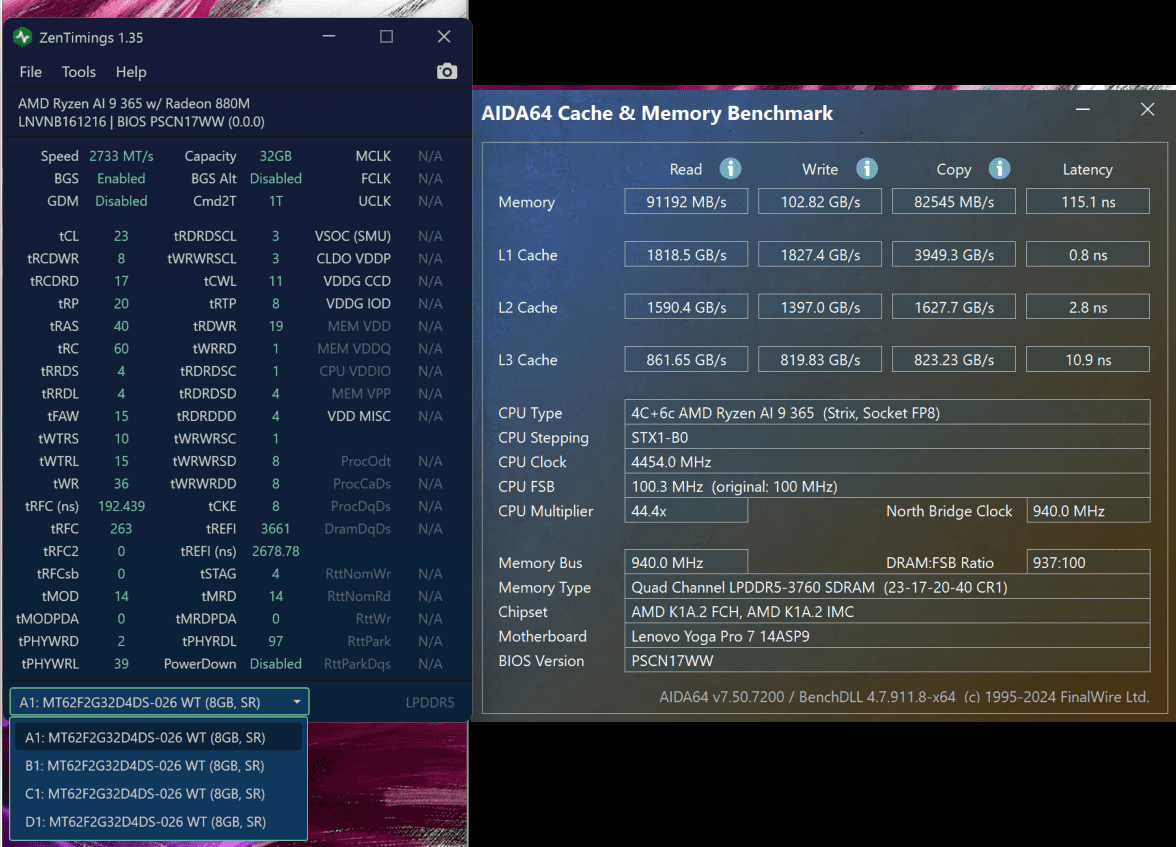The height and width of the screenshot is (847, 1176).
Task: Show info about the Copy benchmark column
Action: pyautogui.click(x=999, y=169)
